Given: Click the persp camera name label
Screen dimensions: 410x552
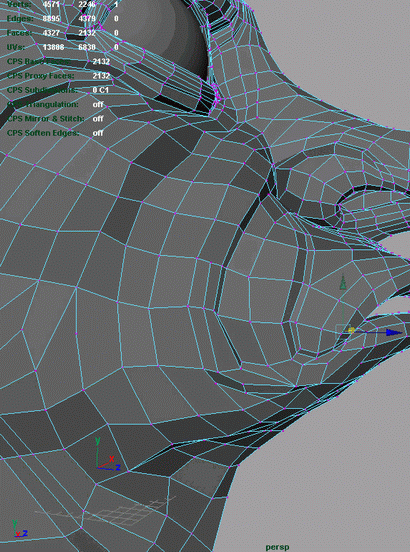Looking at the screenshot, I should [x=277, y=547].
